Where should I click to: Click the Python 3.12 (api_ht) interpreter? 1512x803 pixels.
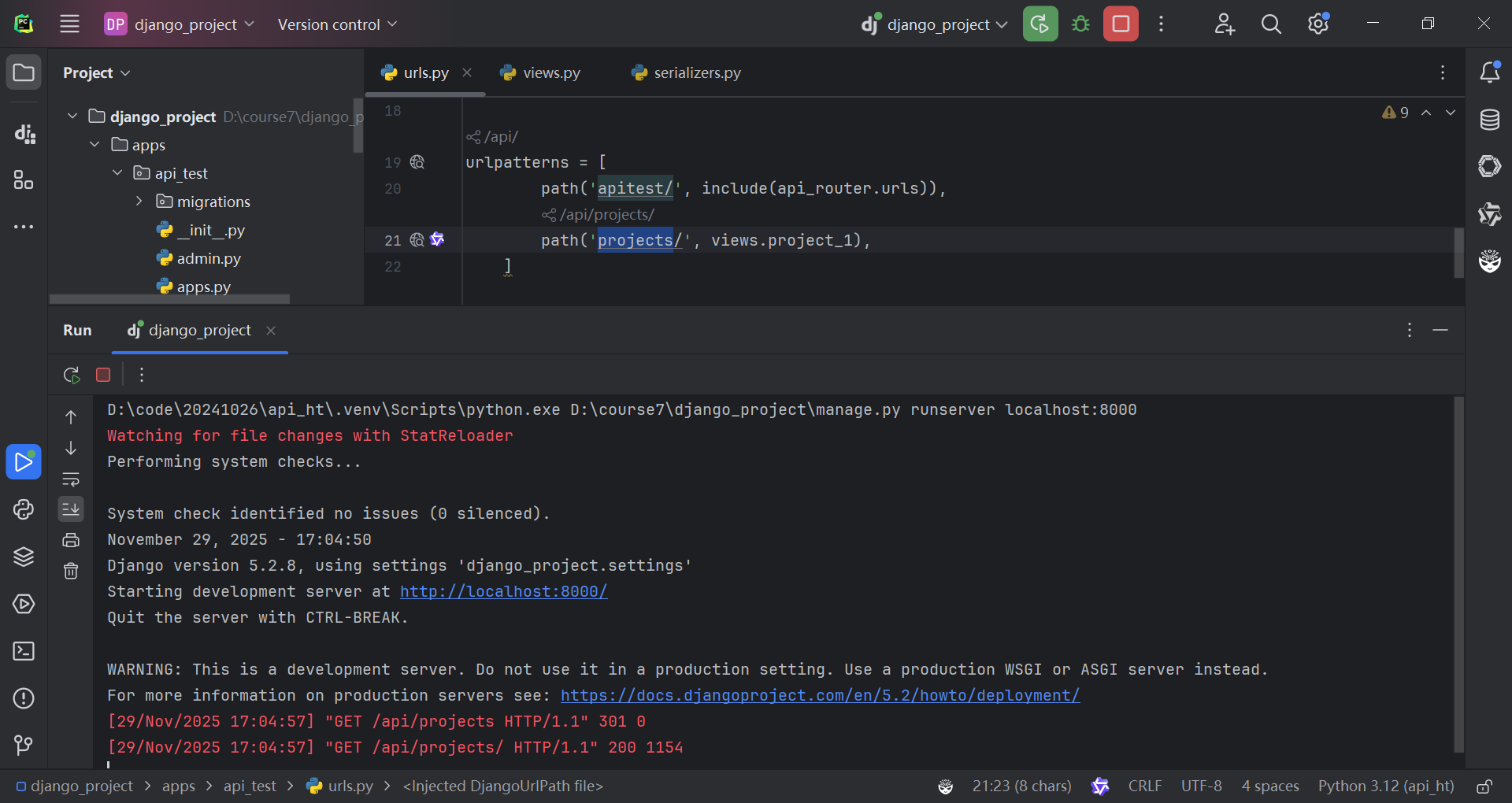click(1386, 786)
